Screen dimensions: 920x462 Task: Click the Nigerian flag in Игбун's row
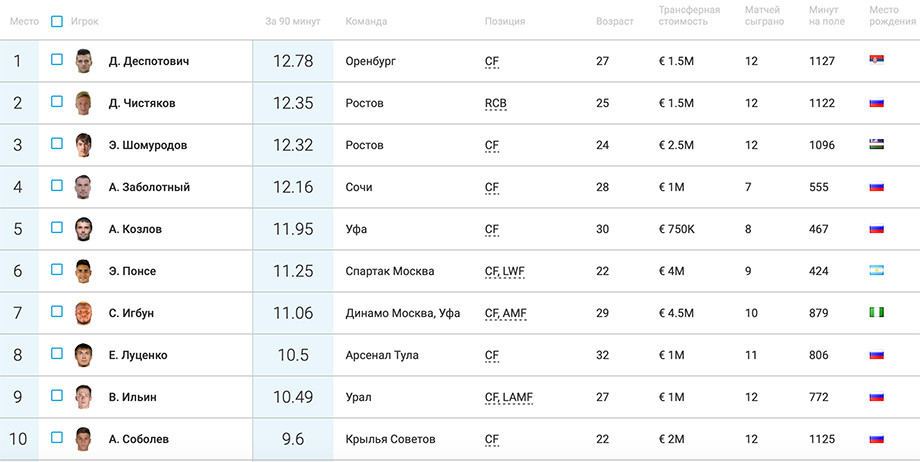click(x=877, y=312)
